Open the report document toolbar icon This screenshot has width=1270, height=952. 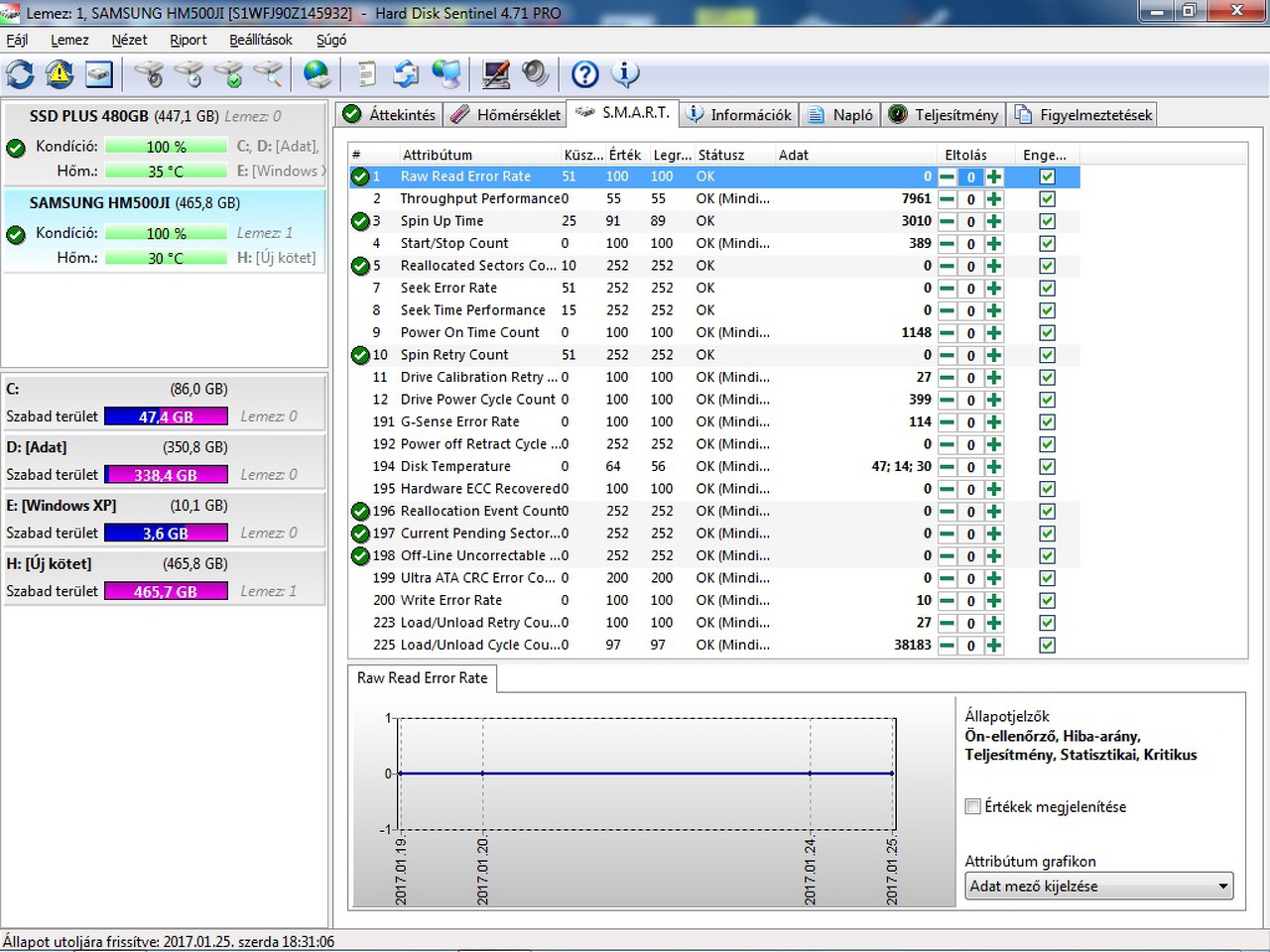coord(366,74)
